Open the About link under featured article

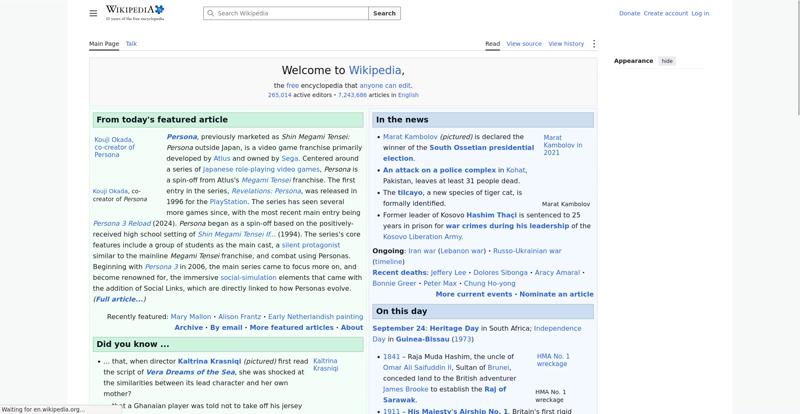[352, 328]
